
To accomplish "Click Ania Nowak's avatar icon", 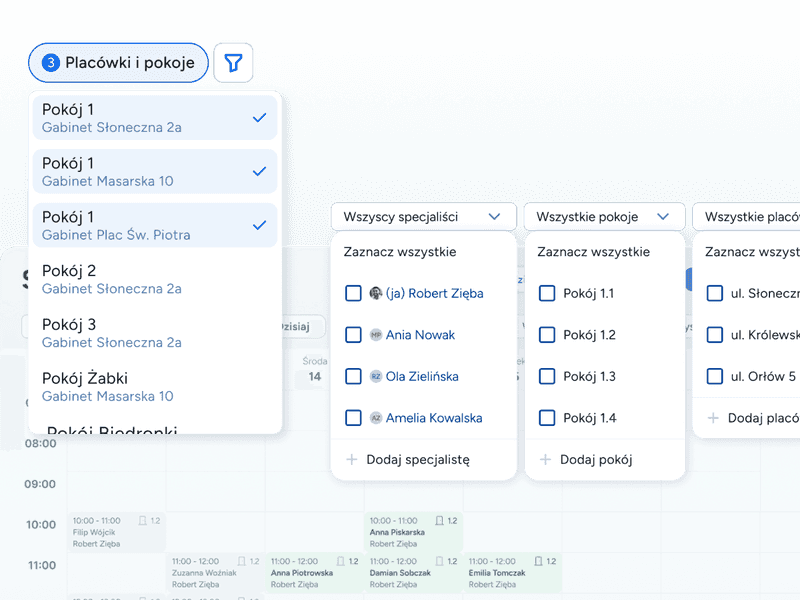I will click(376, 335).
